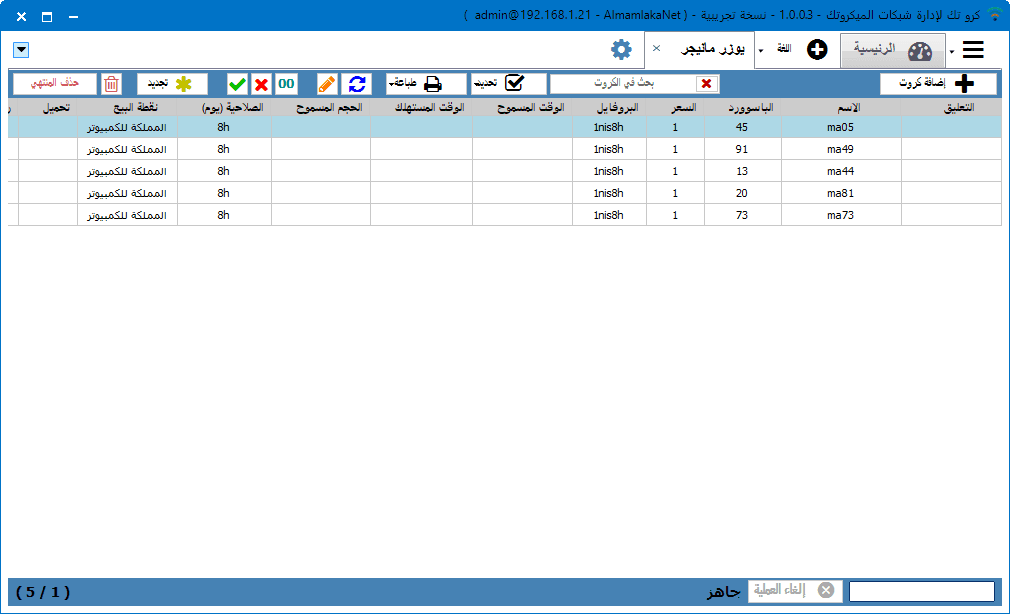Sort by the البروفايل column header
This screenshot has height=614, width=1010.
click(609, 108)
